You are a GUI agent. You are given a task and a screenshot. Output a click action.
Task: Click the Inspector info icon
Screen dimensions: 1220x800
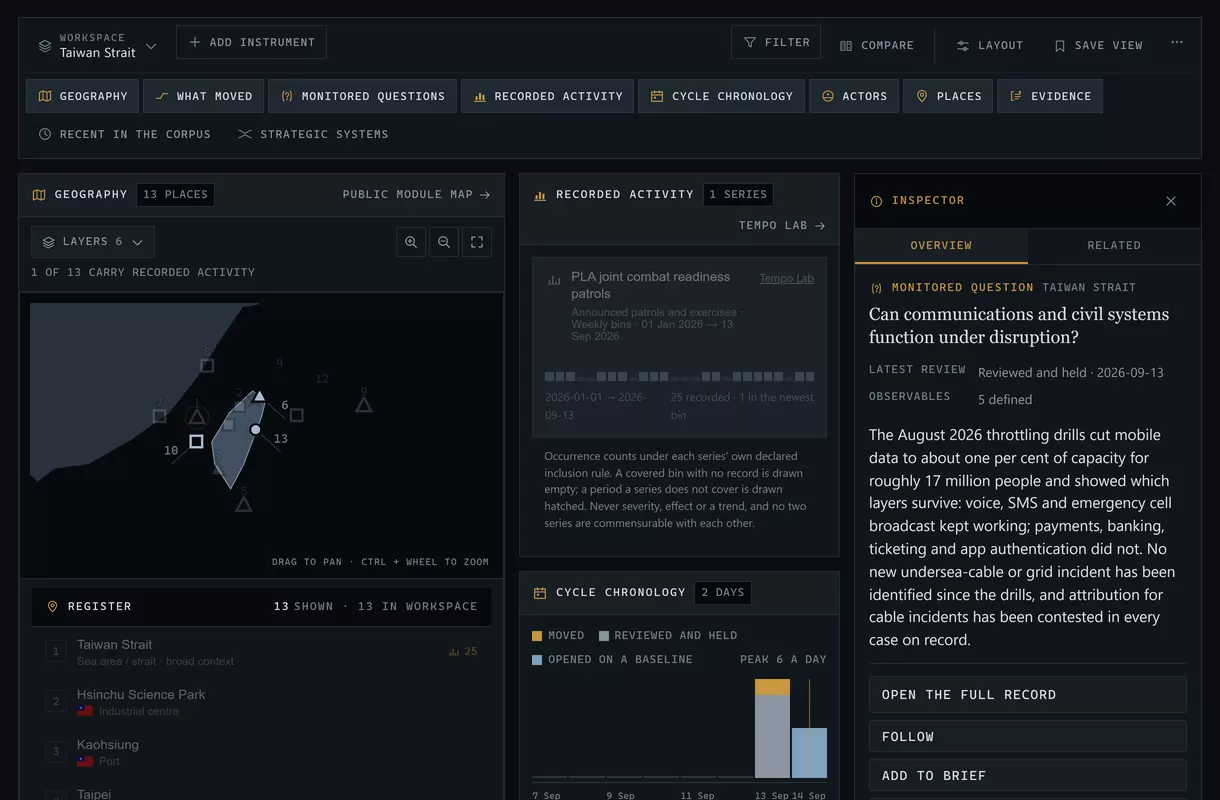coord(877,201)
